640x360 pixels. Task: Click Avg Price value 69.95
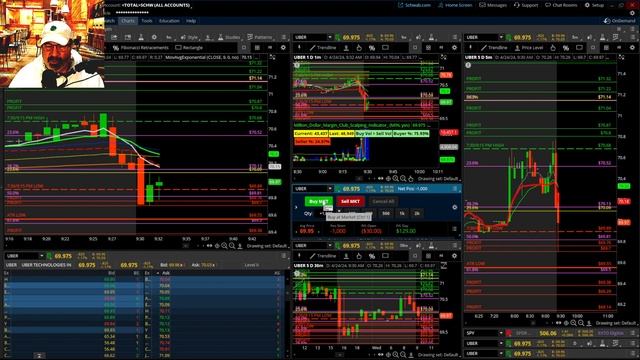click(x=307, y=231)
